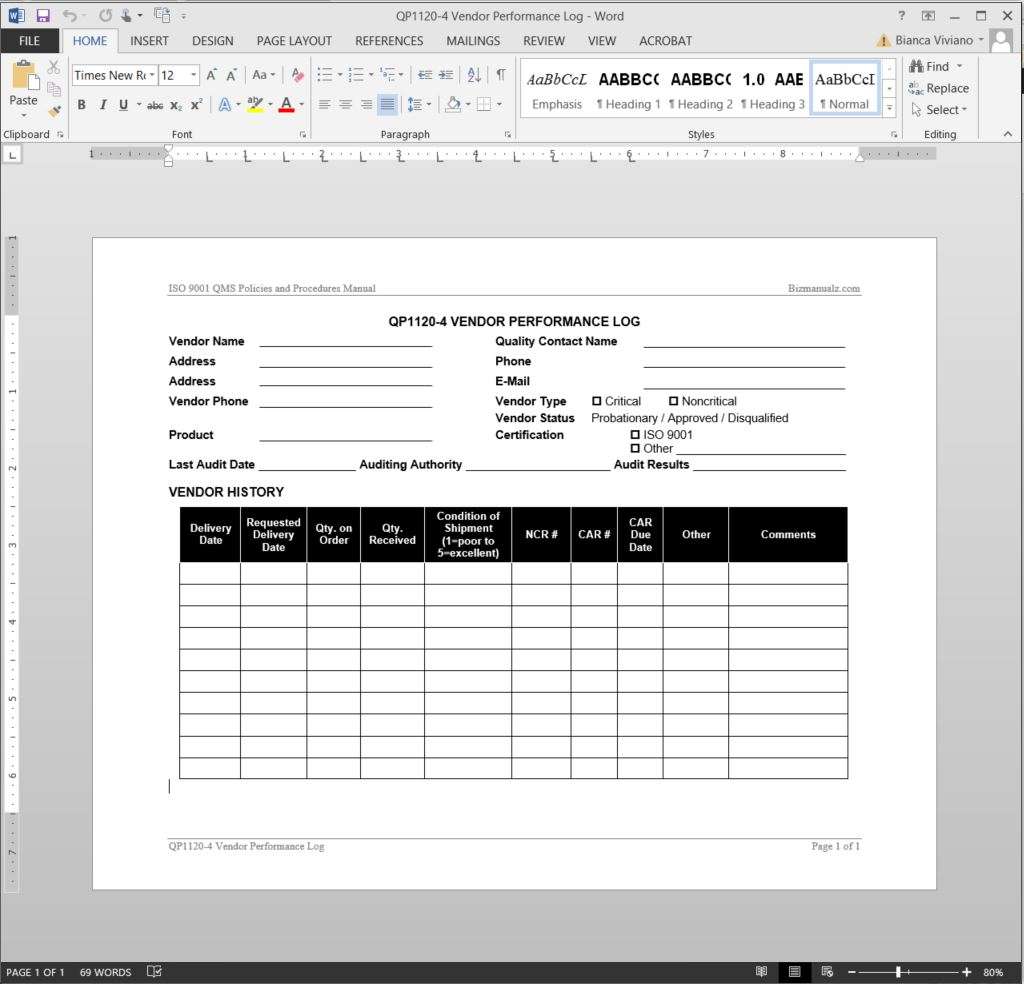This screenshot has width=1024, height=984.
Task: Switch to the INSERT ribbon tab
Action: [149, 40]
